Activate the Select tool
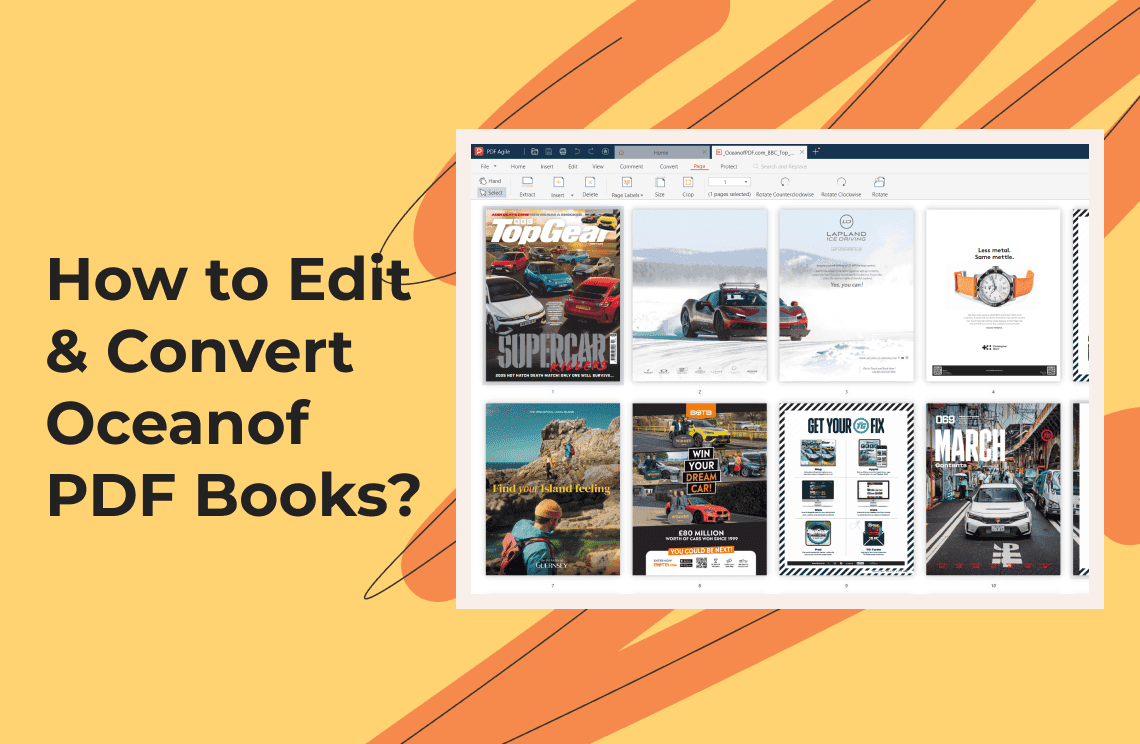The width and height of the screenshot is (1140, 744). (491, 193)
